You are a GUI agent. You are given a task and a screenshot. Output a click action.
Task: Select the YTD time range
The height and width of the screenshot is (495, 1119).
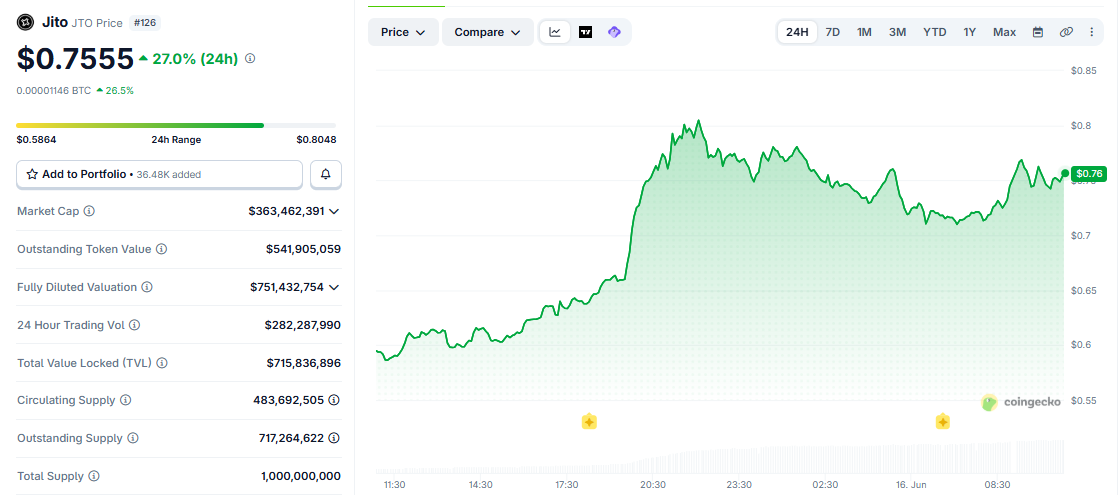tap(935, 32)
